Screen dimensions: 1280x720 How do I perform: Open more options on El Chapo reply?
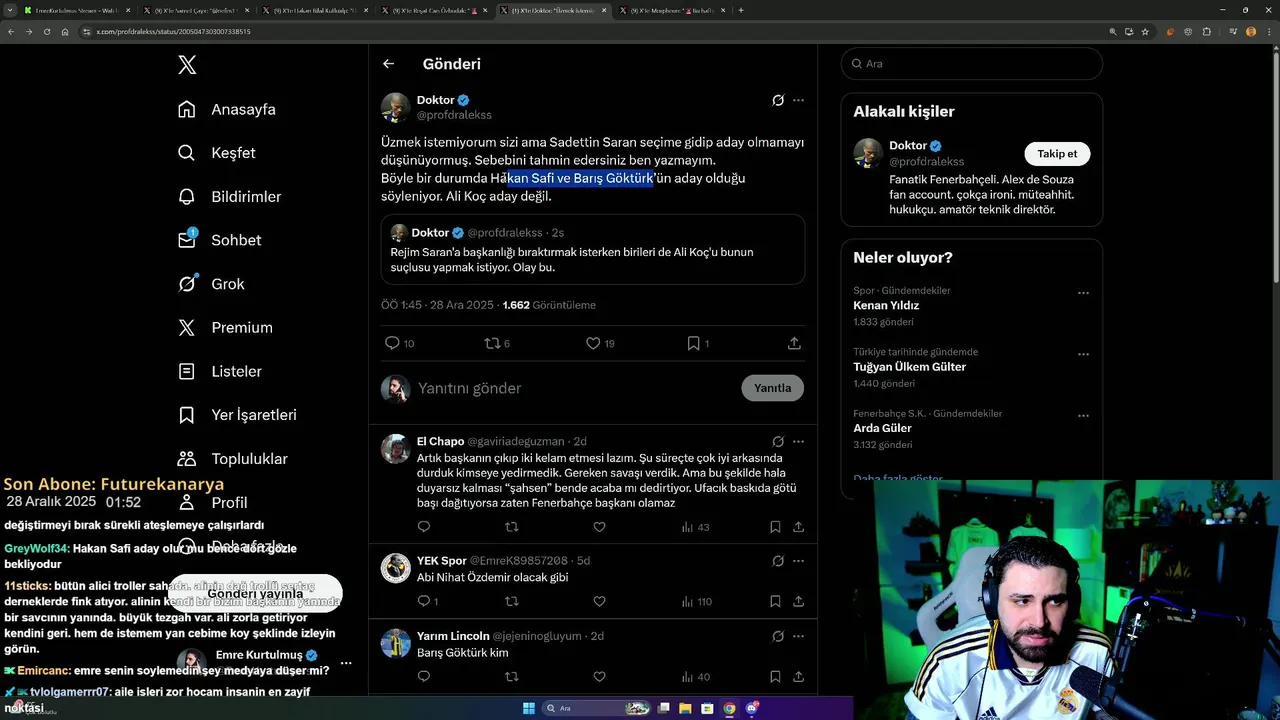coord(798,441)
